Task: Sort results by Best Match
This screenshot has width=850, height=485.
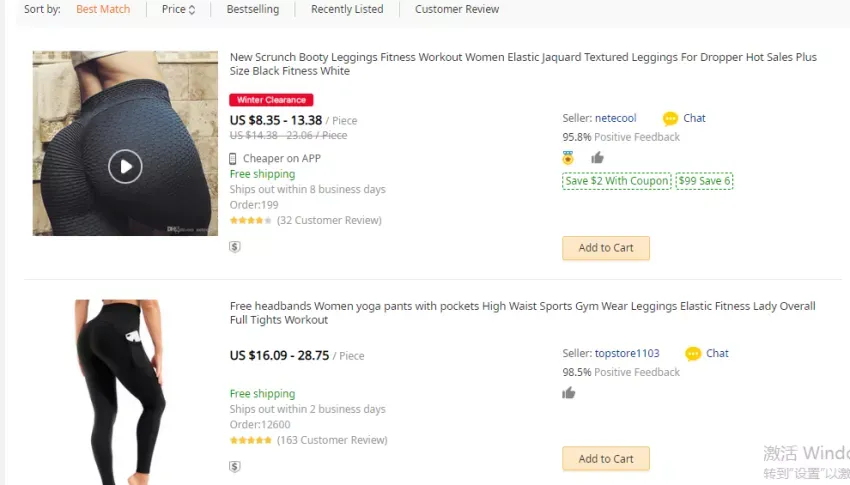Action: click(103, 9)
